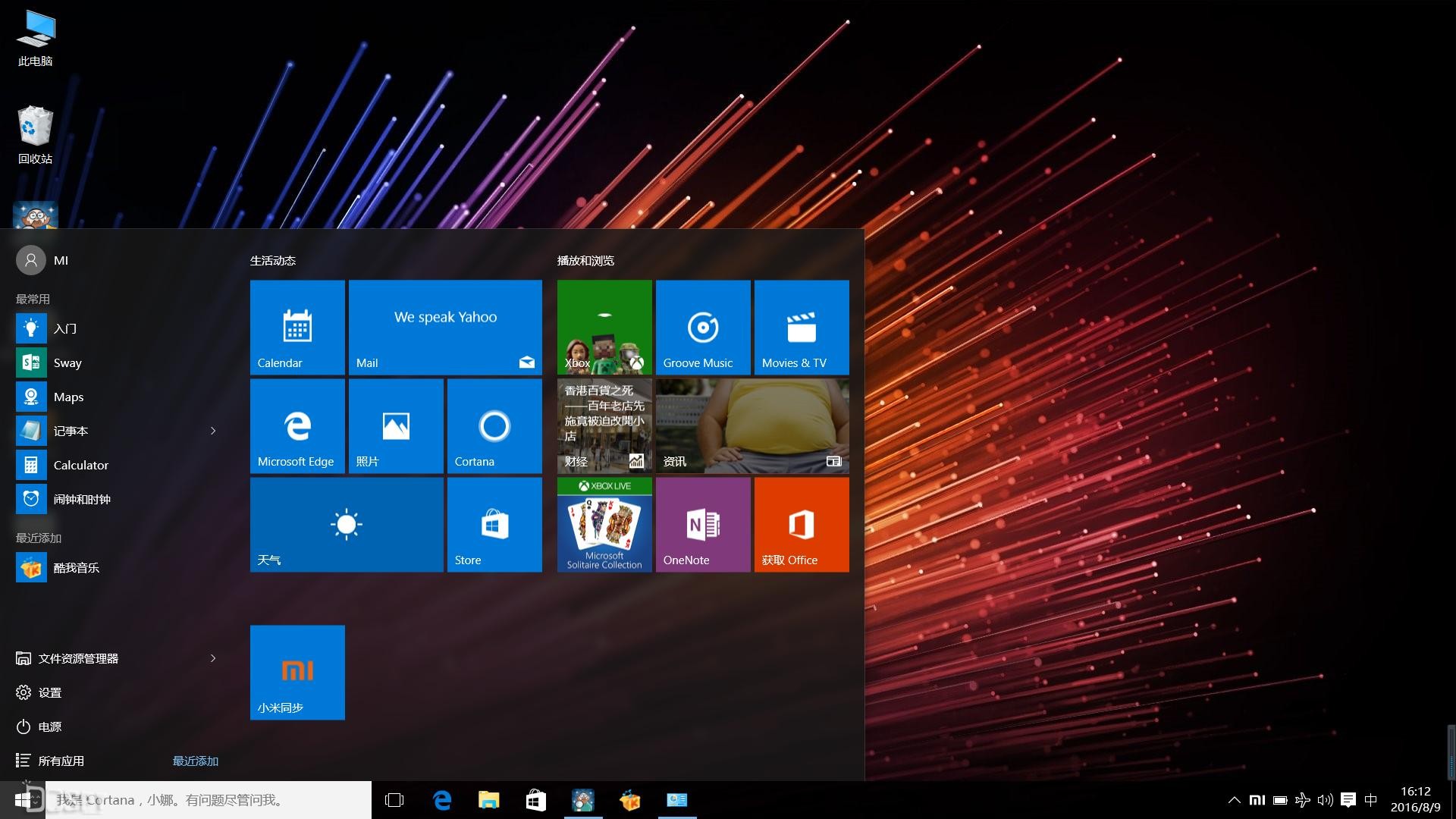Click the 获取 Office tile
Image resolution: width=1456 pixels, height=819 pixels.
pyautogui.click(x=802, y=524)
